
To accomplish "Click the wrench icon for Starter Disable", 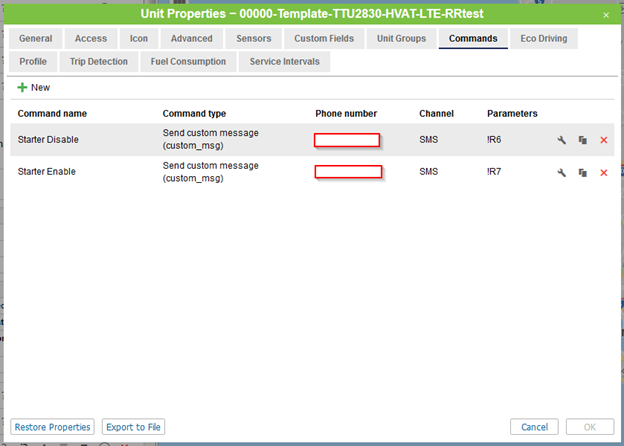I will pos(562,140).
